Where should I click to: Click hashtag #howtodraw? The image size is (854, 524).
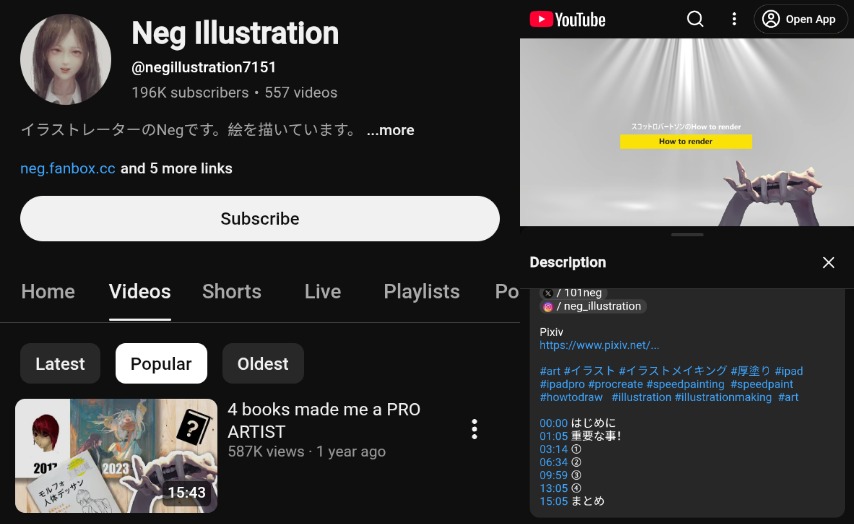click(571, 398)
